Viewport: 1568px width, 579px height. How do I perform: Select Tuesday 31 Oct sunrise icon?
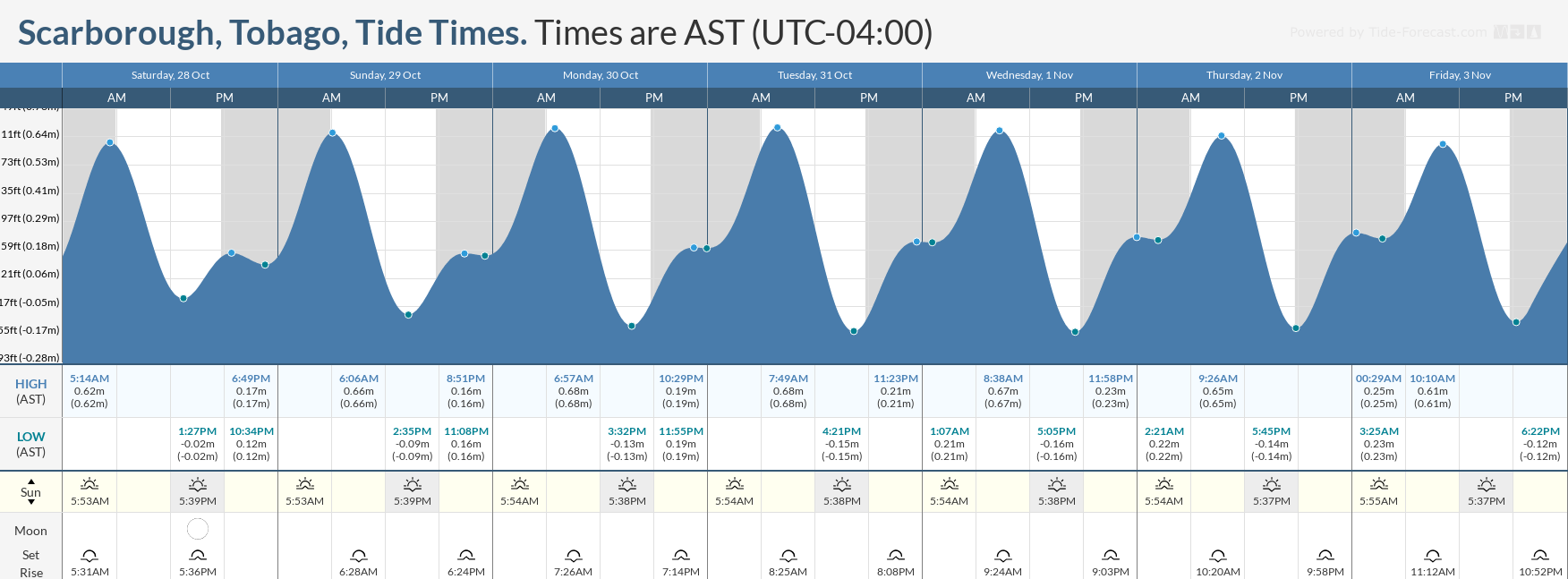pyautogui.click(x=735, y=484)
